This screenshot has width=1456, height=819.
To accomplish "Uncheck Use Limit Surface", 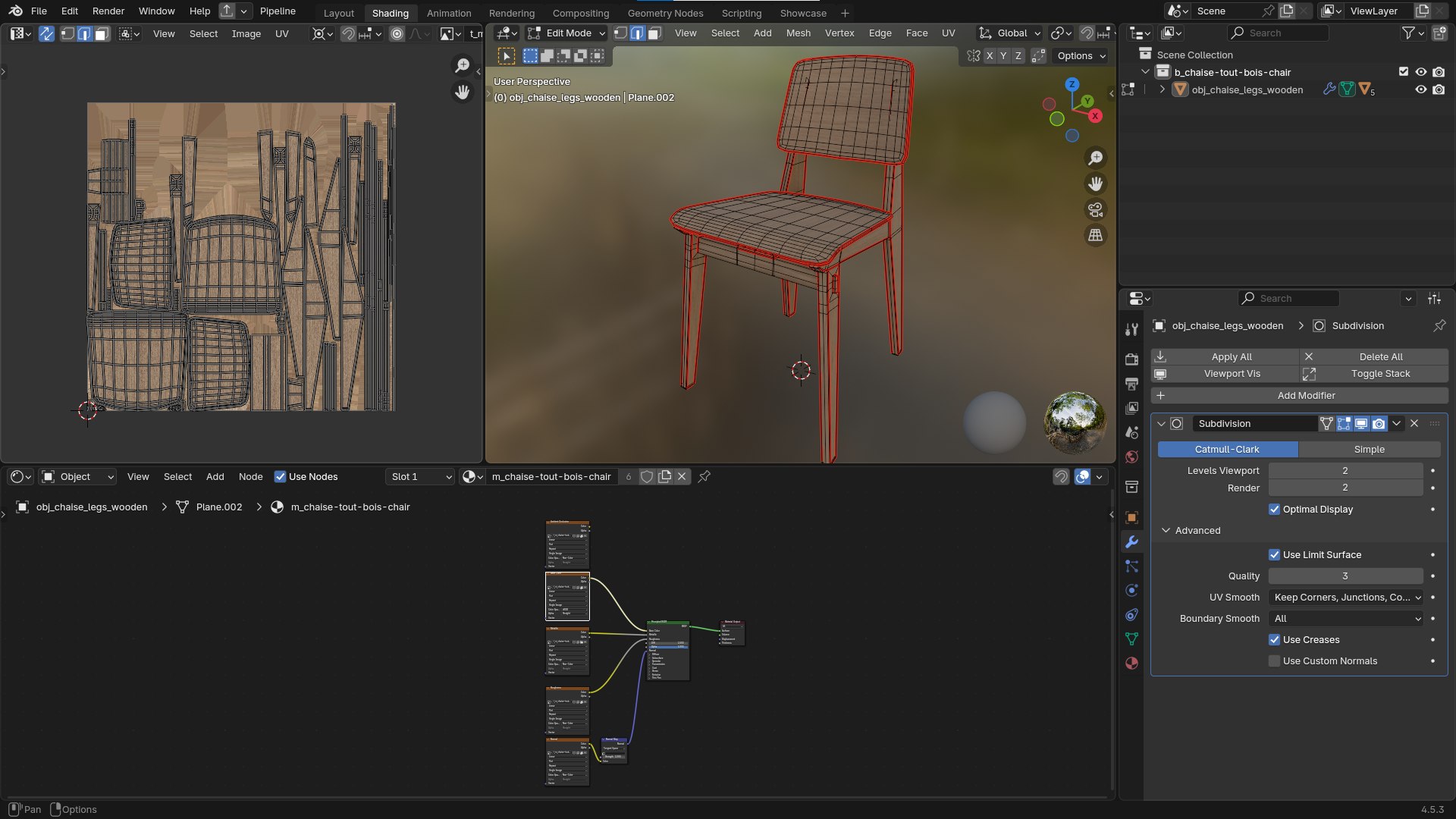I will (1274, 555).
